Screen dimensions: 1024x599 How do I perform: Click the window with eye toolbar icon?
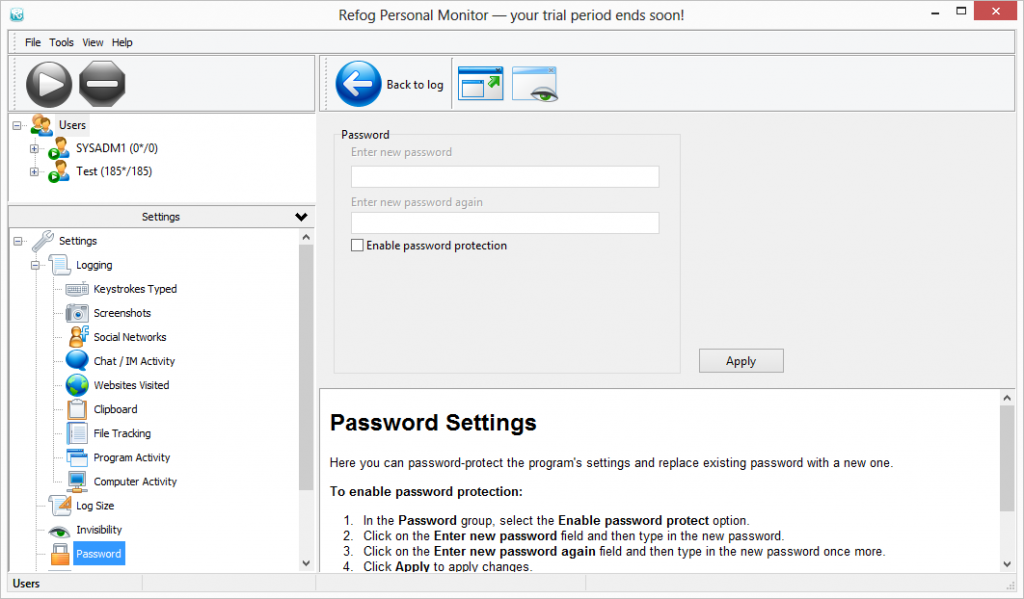point(534,84)
